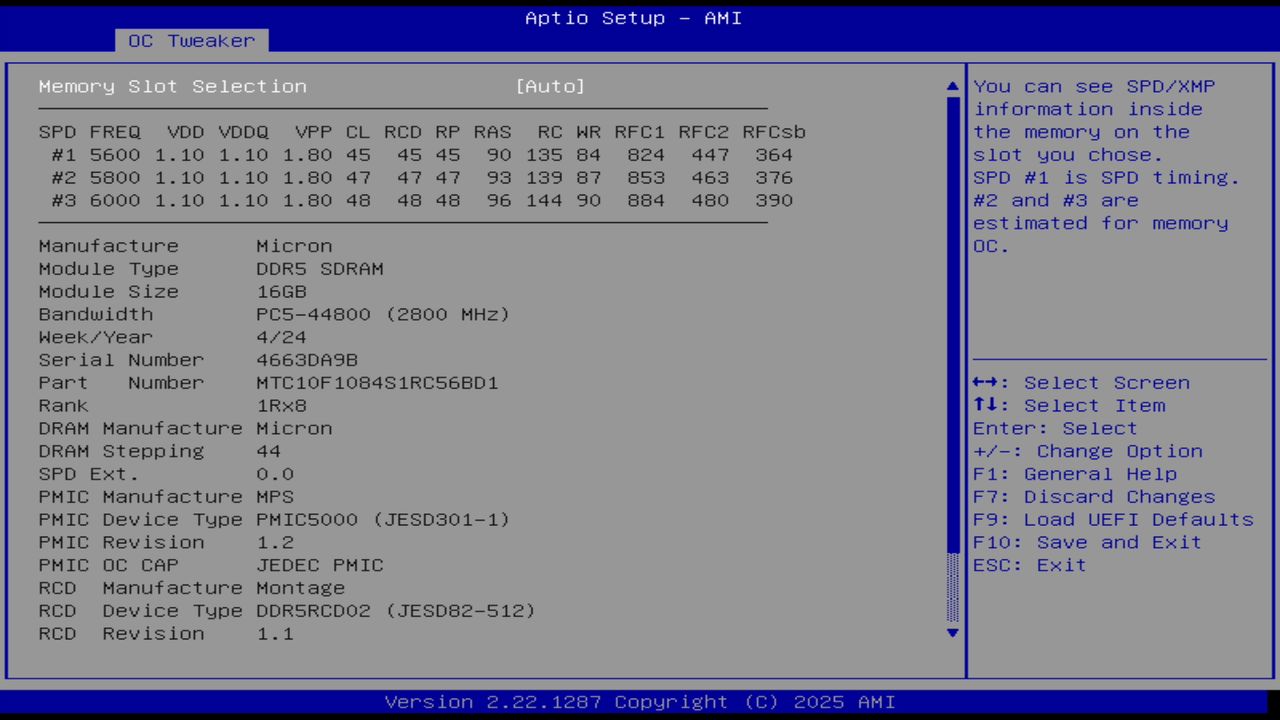Click the ESC Exit hint
Screen dimensions: 1280x720
[x=1030, y=566]
